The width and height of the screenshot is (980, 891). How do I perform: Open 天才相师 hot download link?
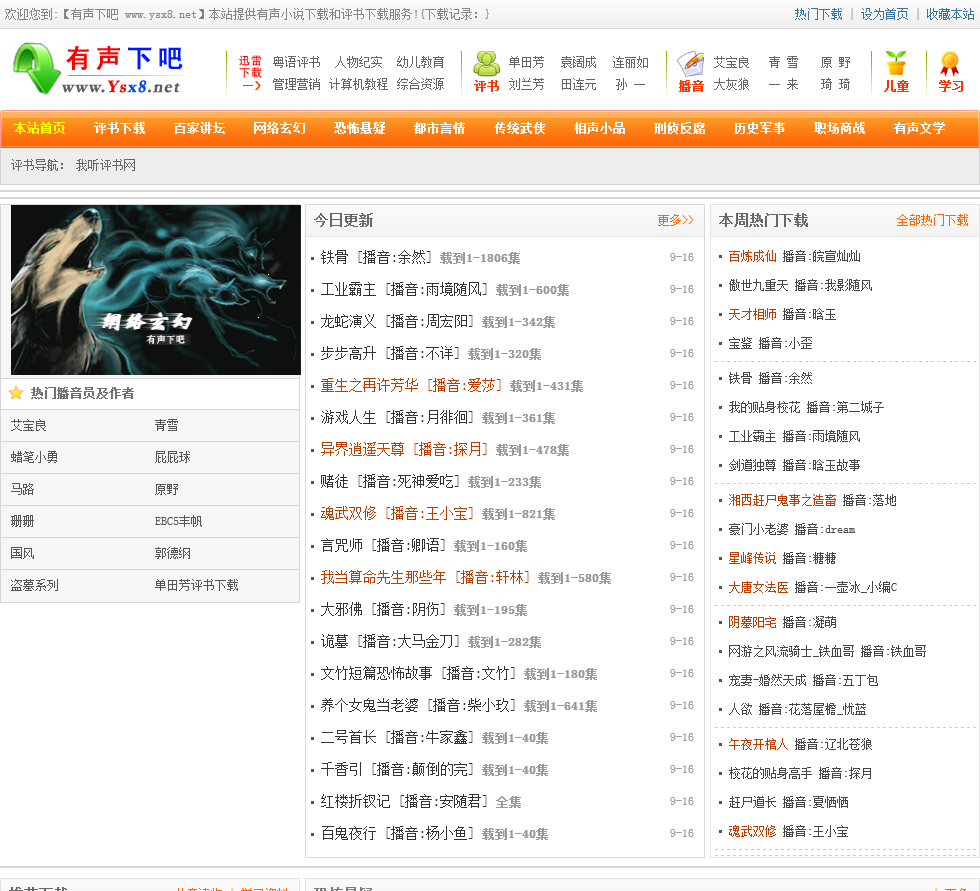pos(752,314)
